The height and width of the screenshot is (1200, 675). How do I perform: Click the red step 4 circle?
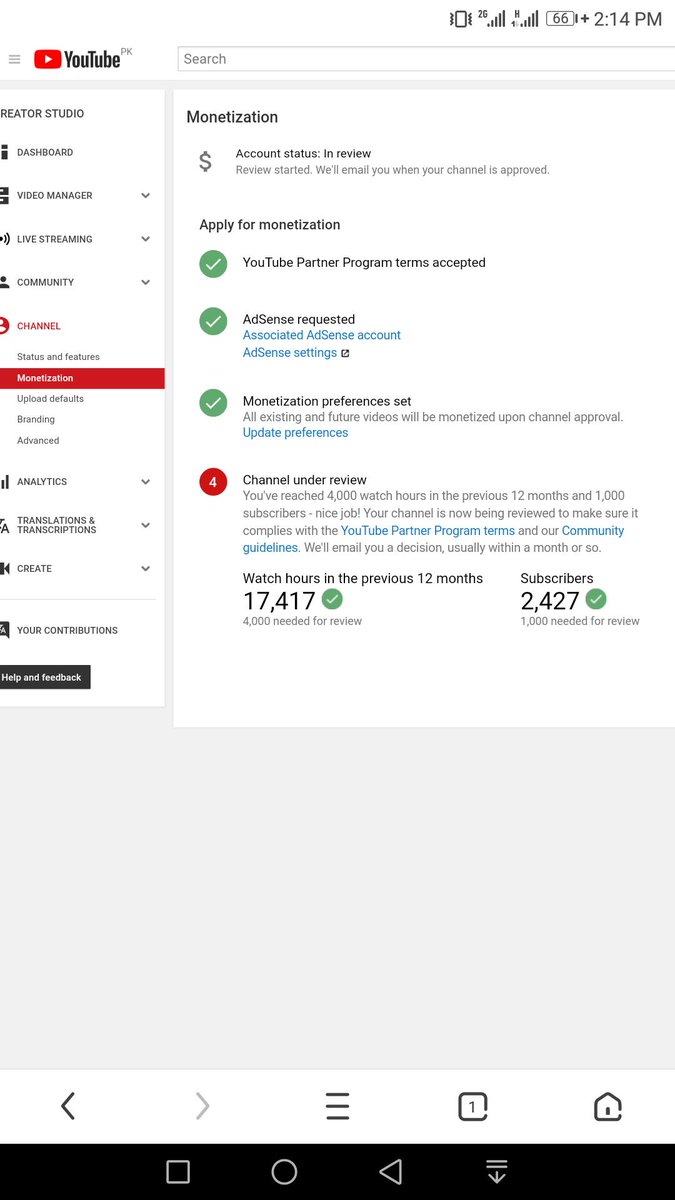(213, 482)
